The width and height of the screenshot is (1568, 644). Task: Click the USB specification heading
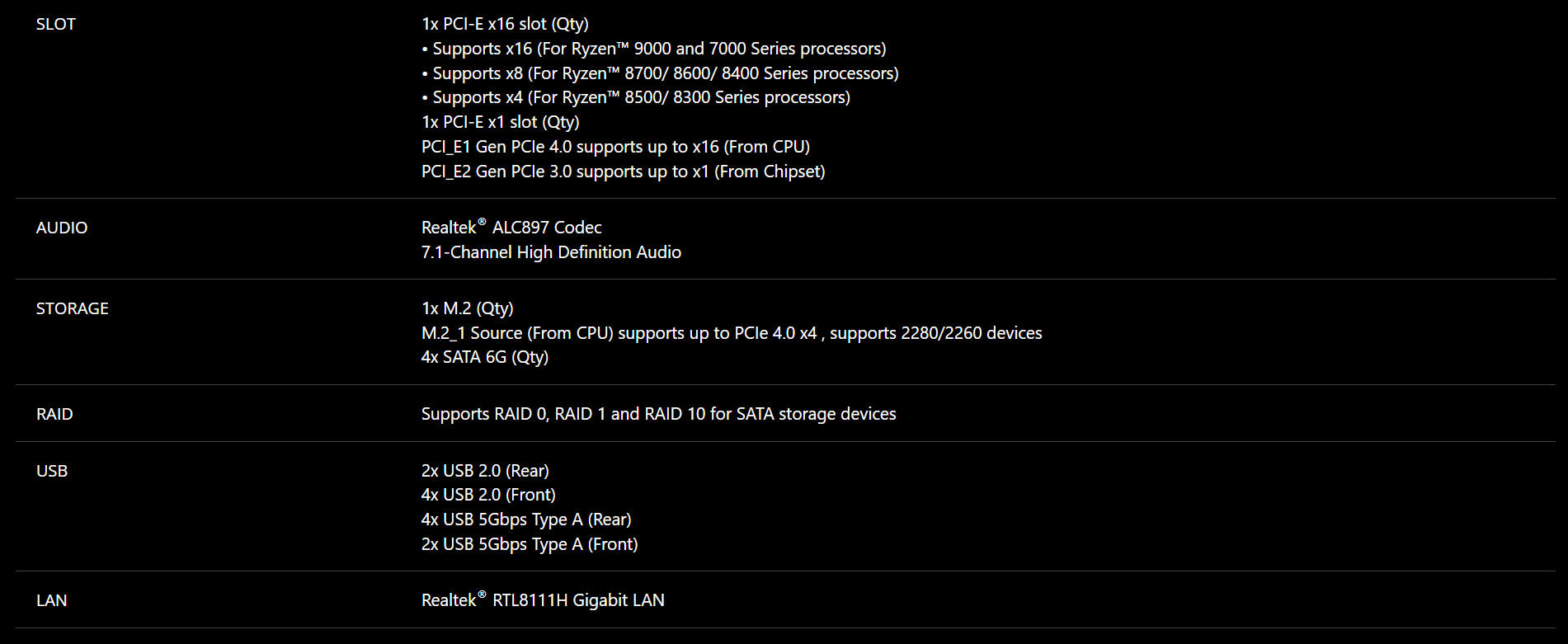52,471
